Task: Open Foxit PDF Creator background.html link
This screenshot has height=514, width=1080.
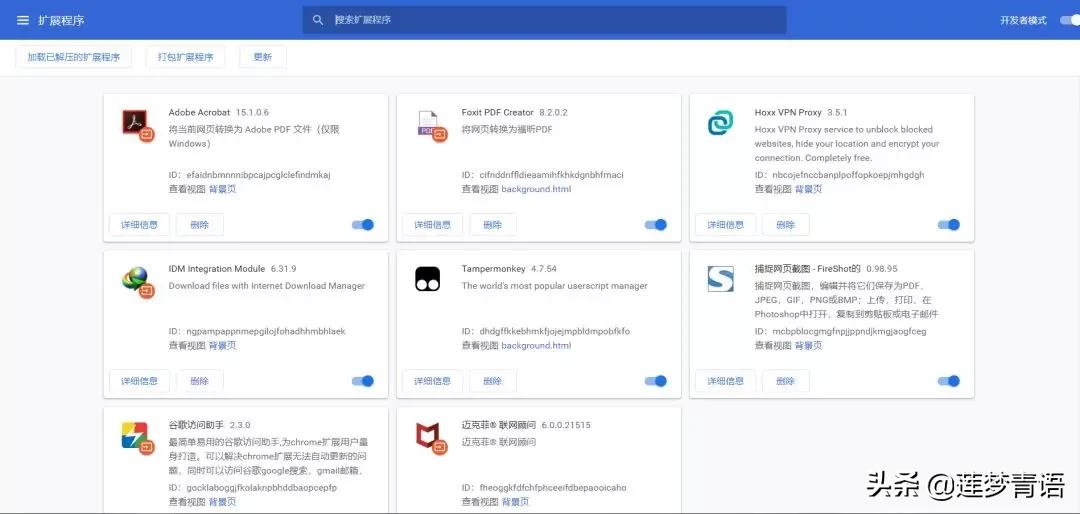Action: (x=536, y=189)
